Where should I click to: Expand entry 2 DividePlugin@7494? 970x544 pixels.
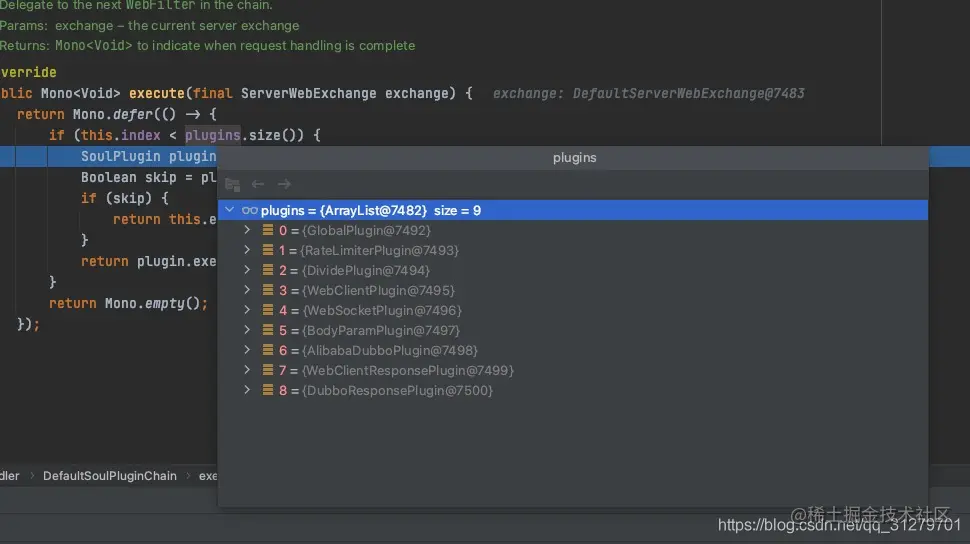click(x=247, y=270)
